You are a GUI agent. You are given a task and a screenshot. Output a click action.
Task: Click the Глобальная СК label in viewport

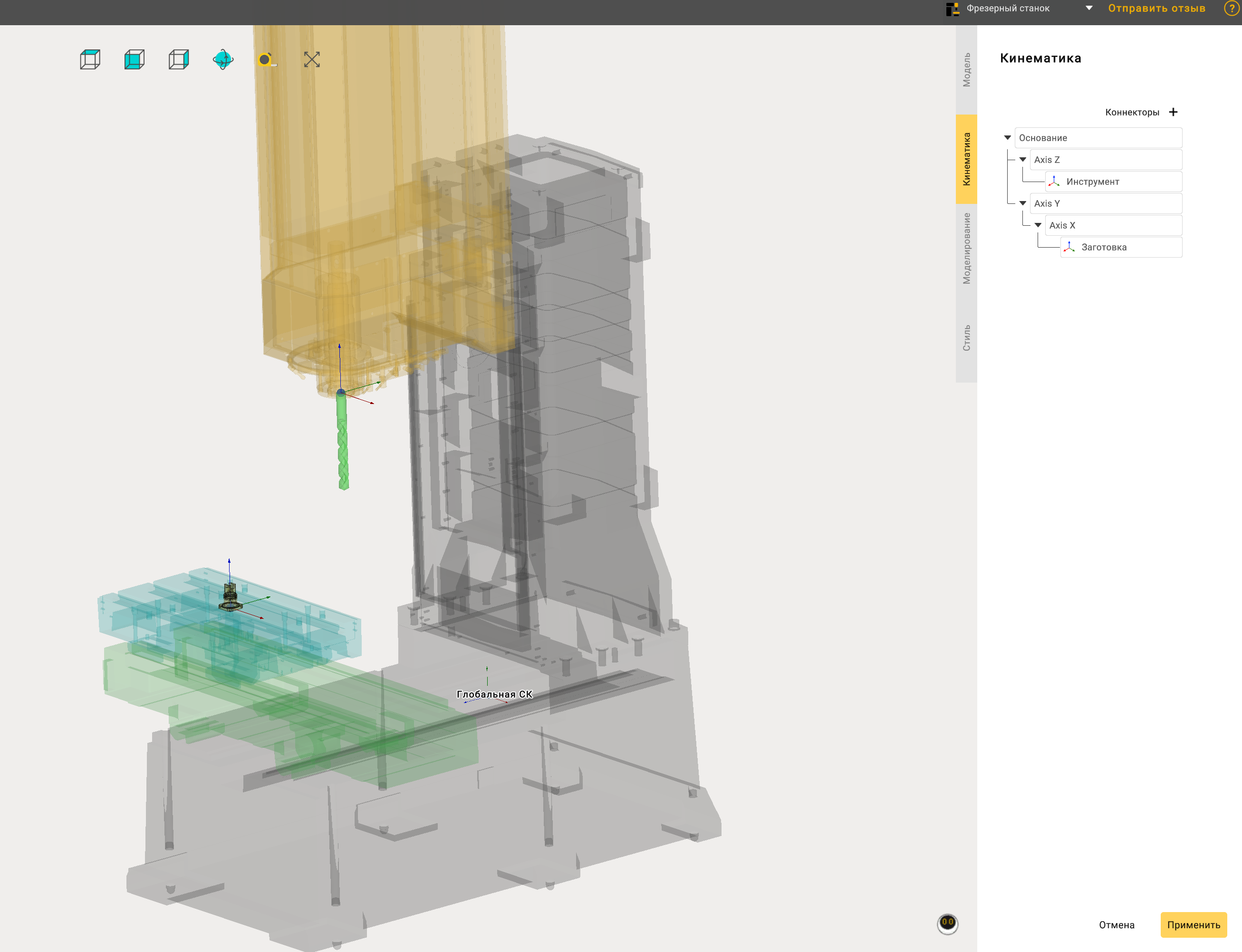point(495,694)
